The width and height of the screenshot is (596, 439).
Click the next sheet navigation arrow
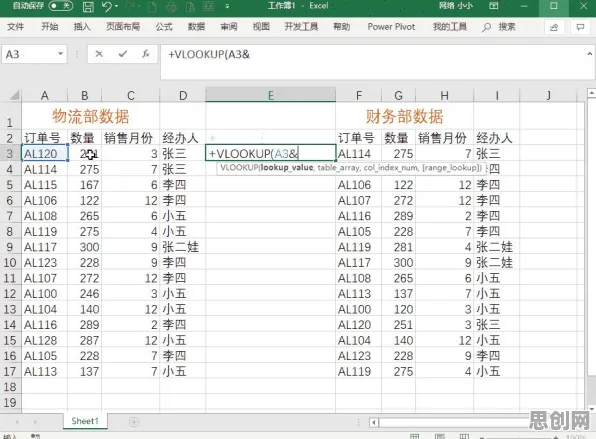(35, 422)
